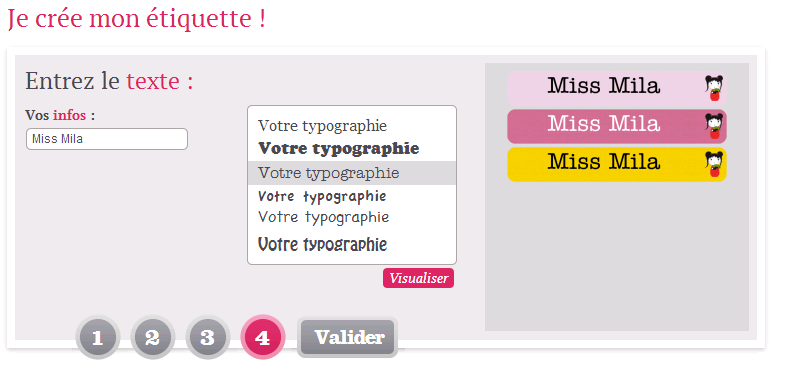Click the Miss Mila text input field
Viewport: 787px width, 370px height.
(107, 139)
